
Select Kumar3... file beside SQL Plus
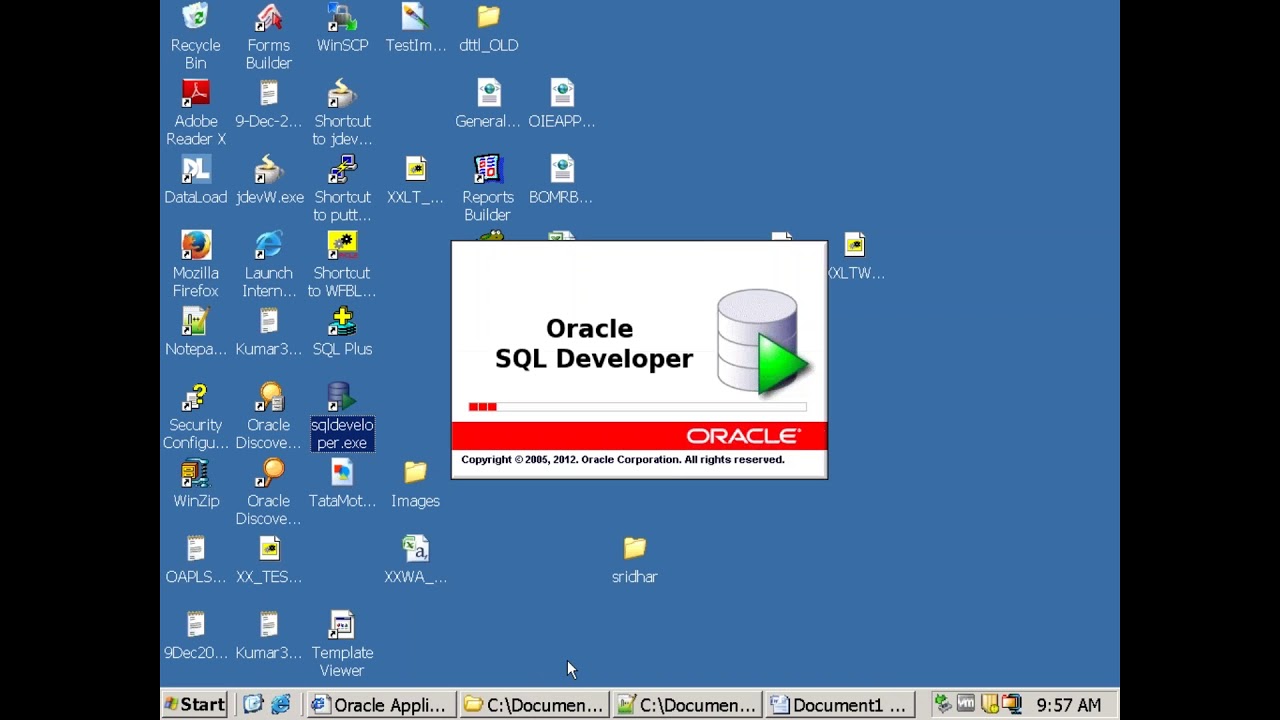click(268, 332)
